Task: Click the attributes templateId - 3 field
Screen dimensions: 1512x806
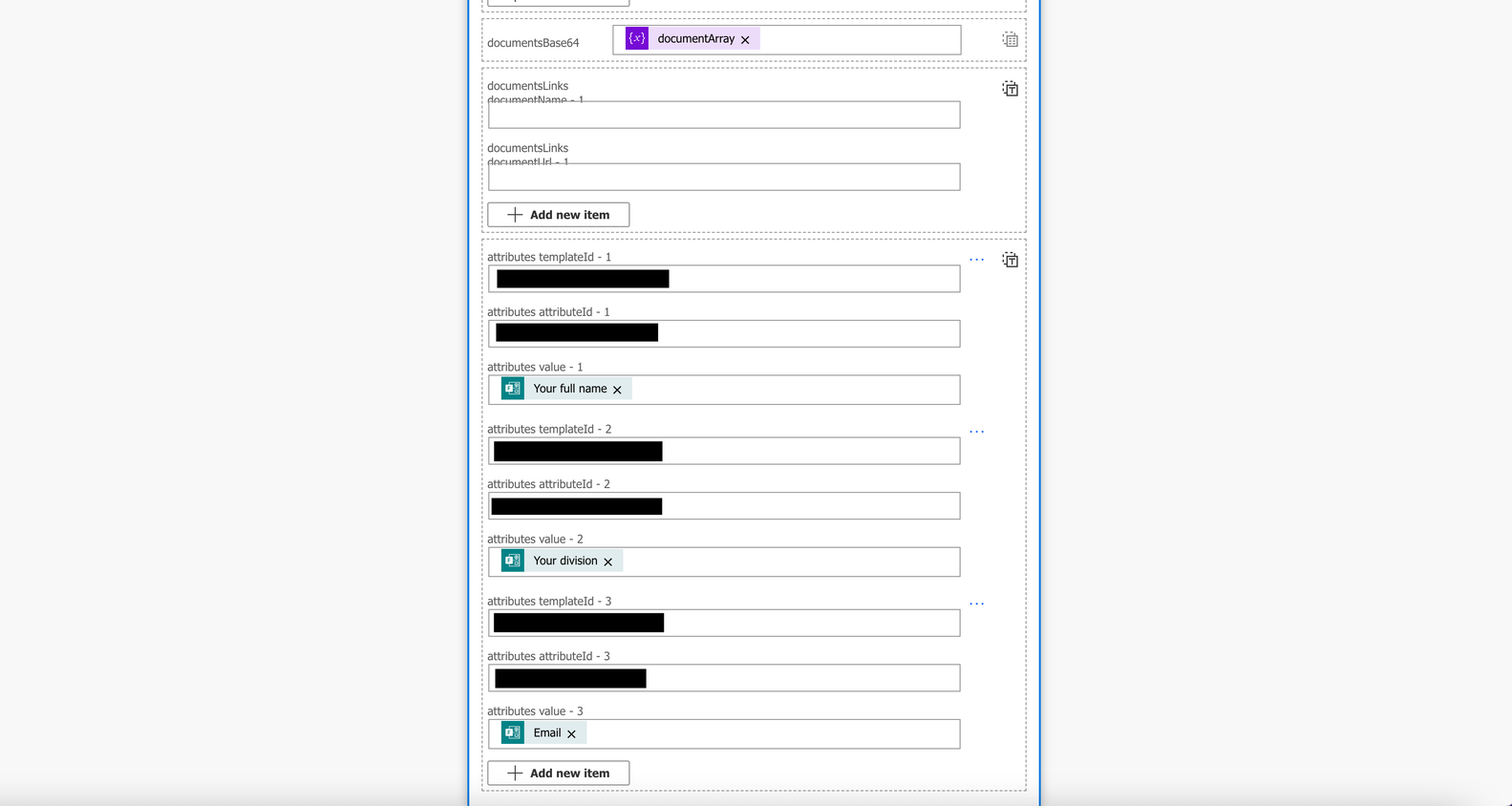Action: (x=724, y=623)
